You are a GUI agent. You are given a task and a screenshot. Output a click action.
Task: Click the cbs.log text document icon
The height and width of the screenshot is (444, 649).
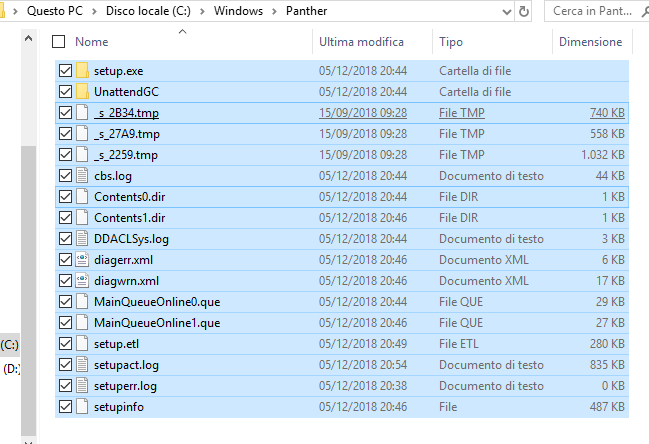[82, 175]
